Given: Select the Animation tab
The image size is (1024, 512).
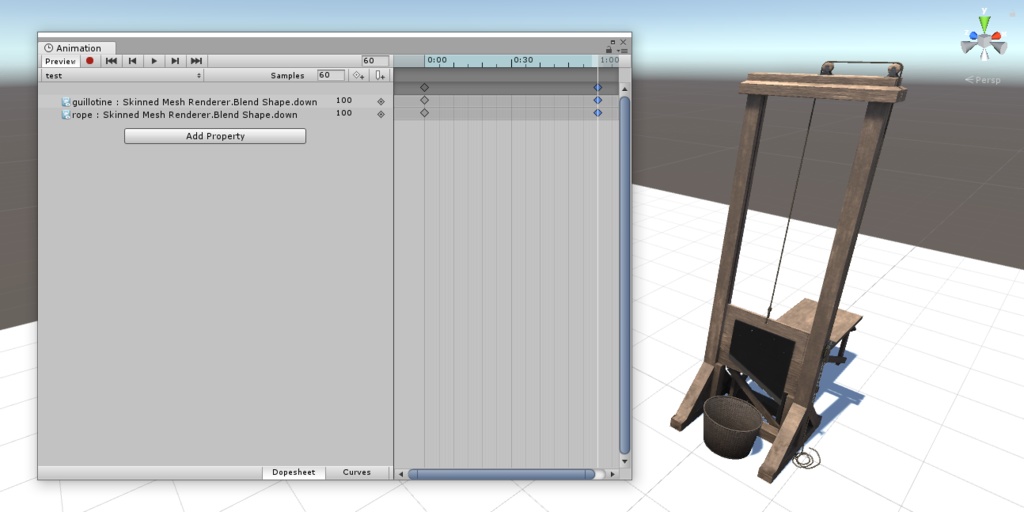Looking at the screenshot, I should [x=77, y=48].
